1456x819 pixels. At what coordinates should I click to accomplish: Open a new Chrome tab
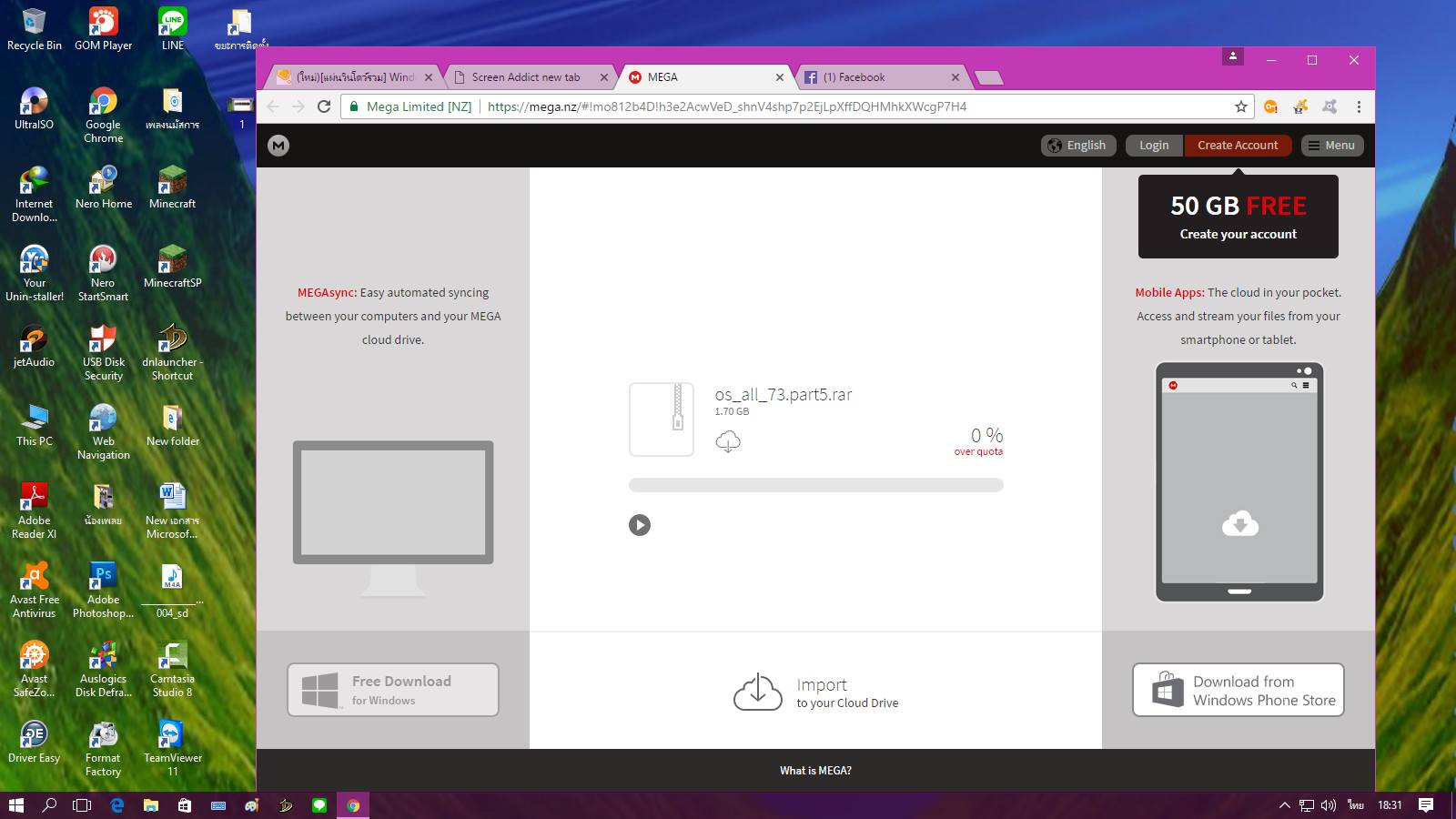[988, 78]
